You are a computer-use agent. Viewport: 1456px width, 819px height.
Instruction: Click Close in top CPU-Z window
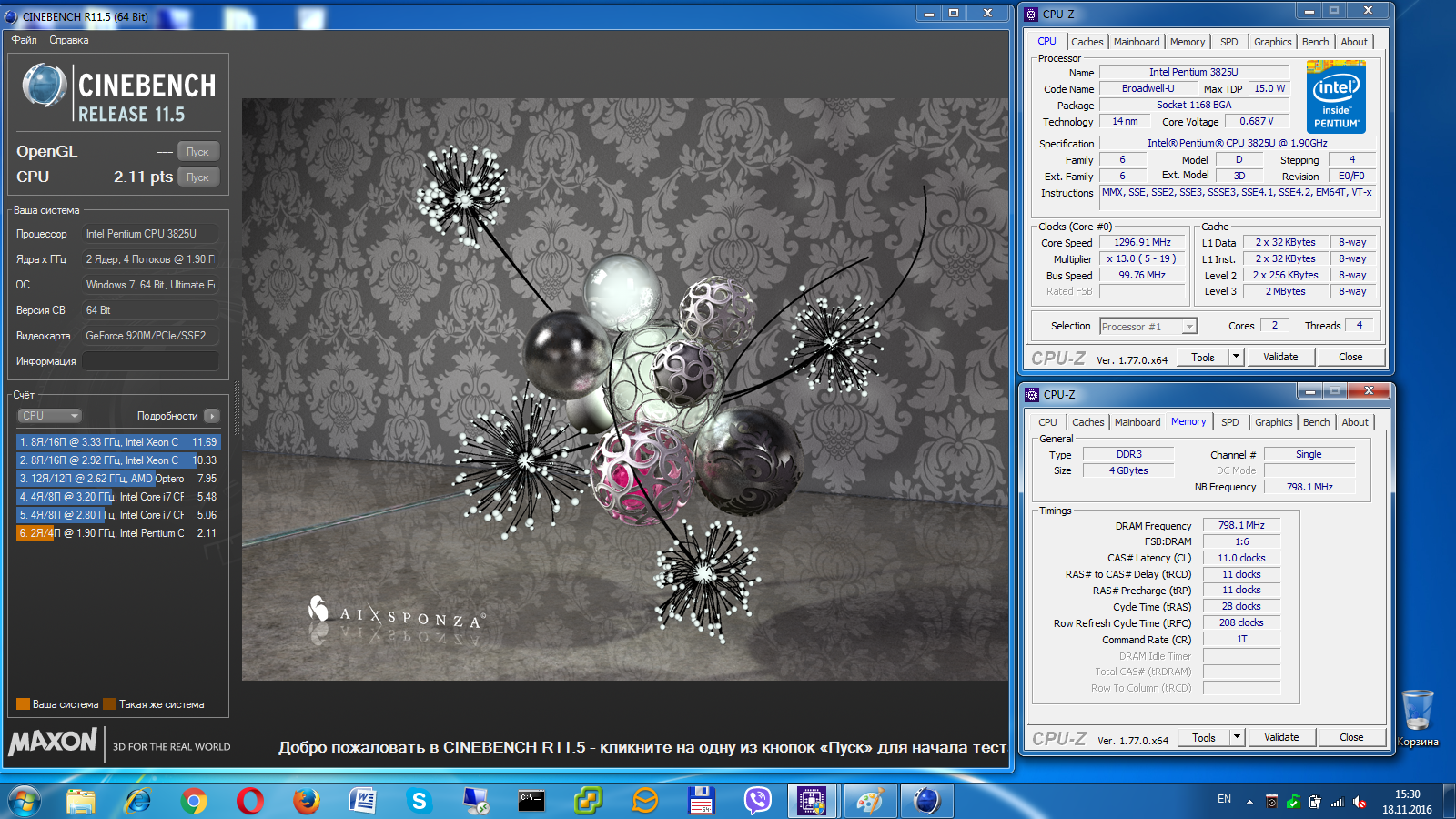click(1350, 358)
